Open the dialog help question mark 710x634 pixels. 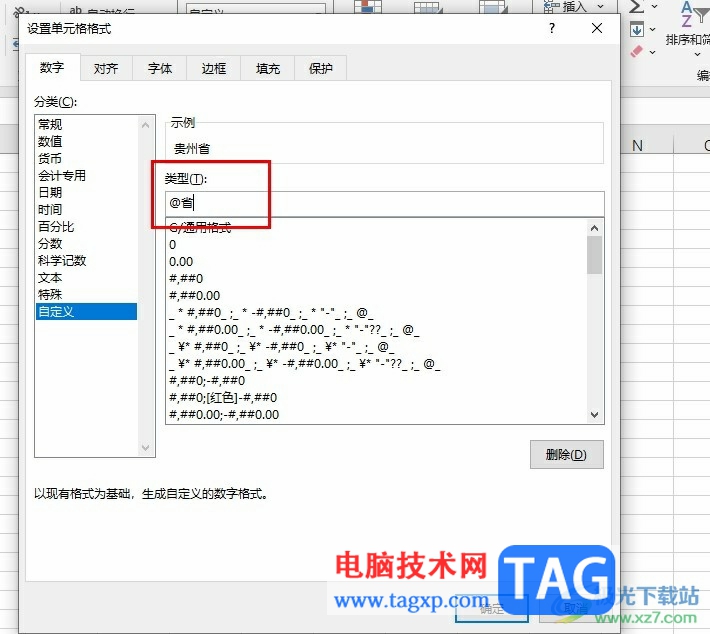552,29
